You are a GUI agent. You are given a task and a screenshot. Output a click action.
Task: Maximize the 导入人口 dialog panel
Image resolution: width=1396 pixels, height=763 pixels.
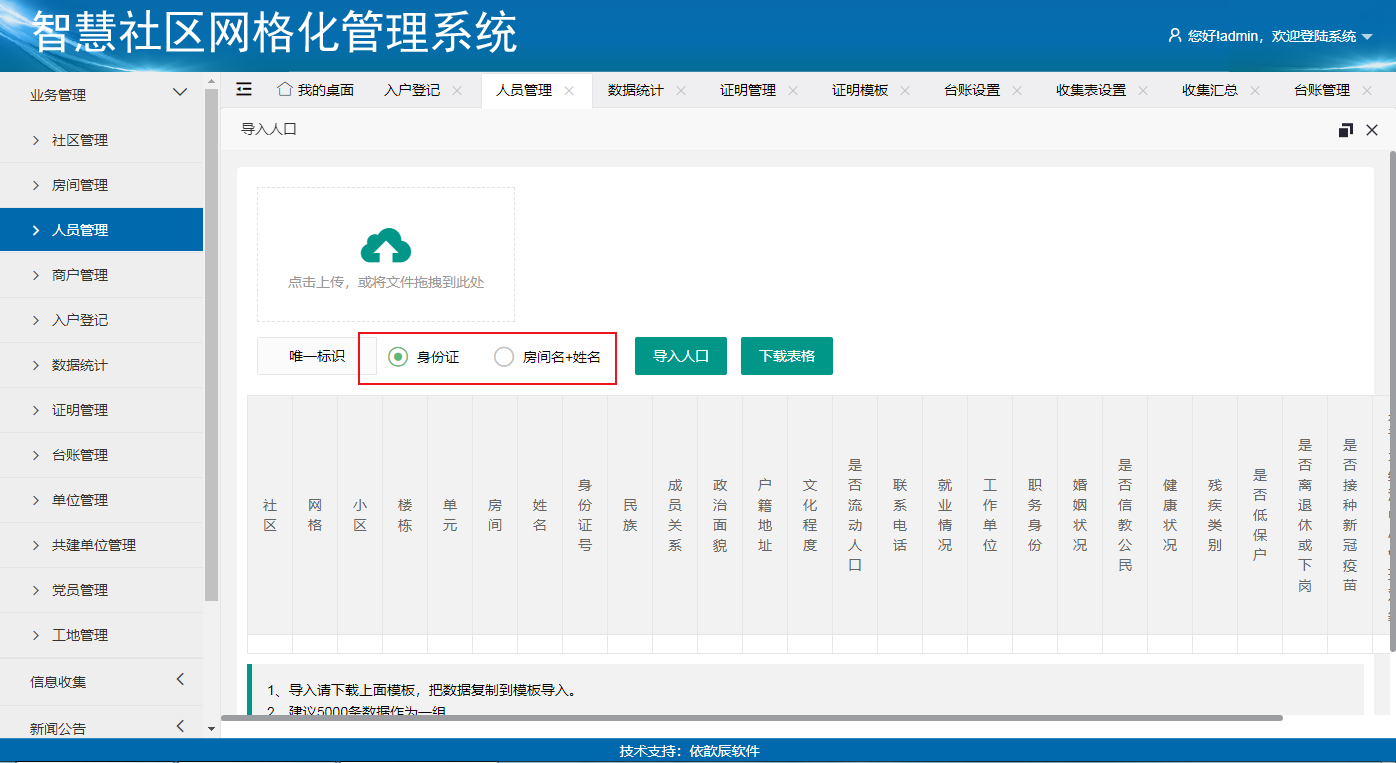(x=1346, y=130)
